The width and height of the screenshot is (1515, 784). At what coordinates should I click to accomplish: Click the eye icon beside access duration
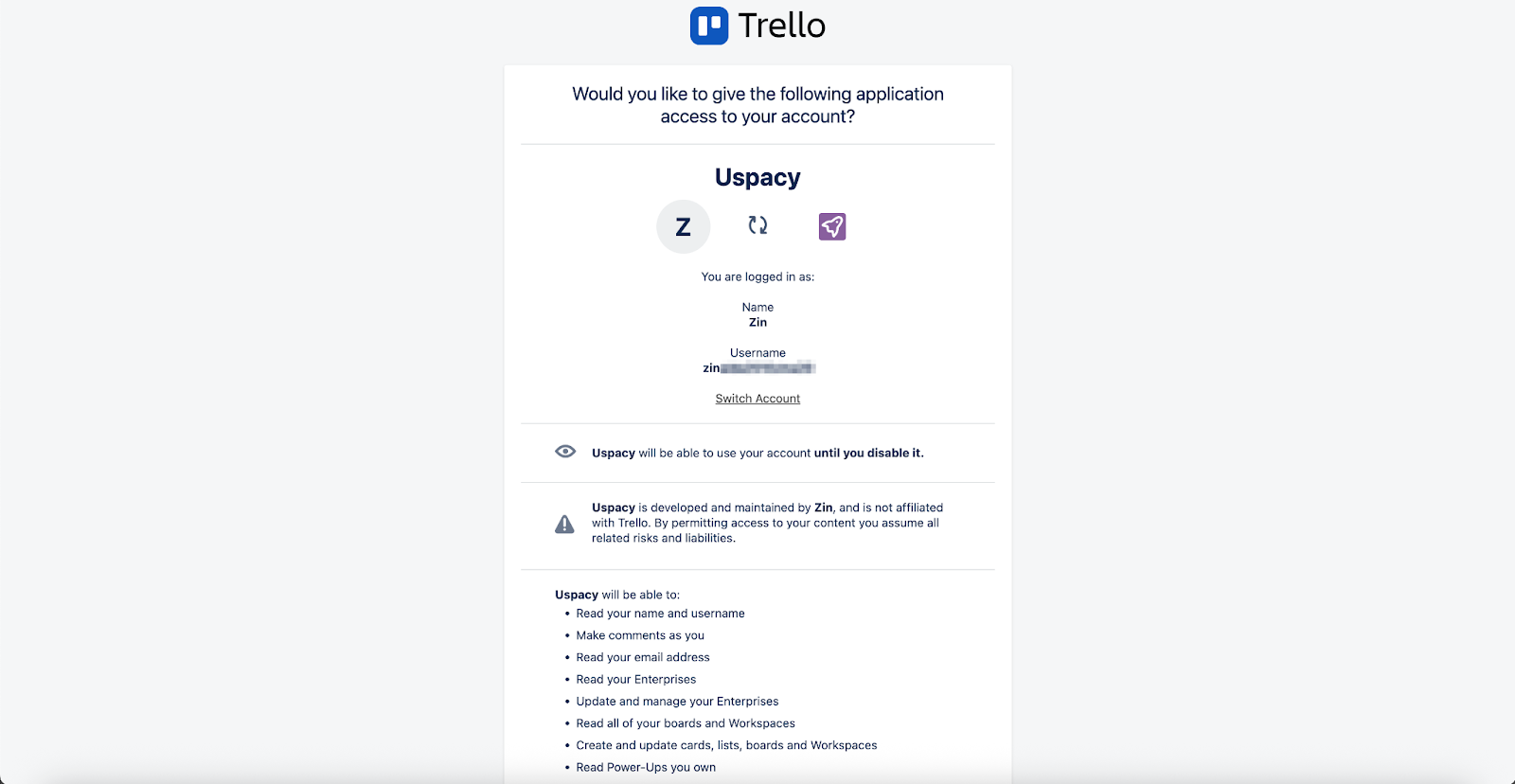(565, 452)
